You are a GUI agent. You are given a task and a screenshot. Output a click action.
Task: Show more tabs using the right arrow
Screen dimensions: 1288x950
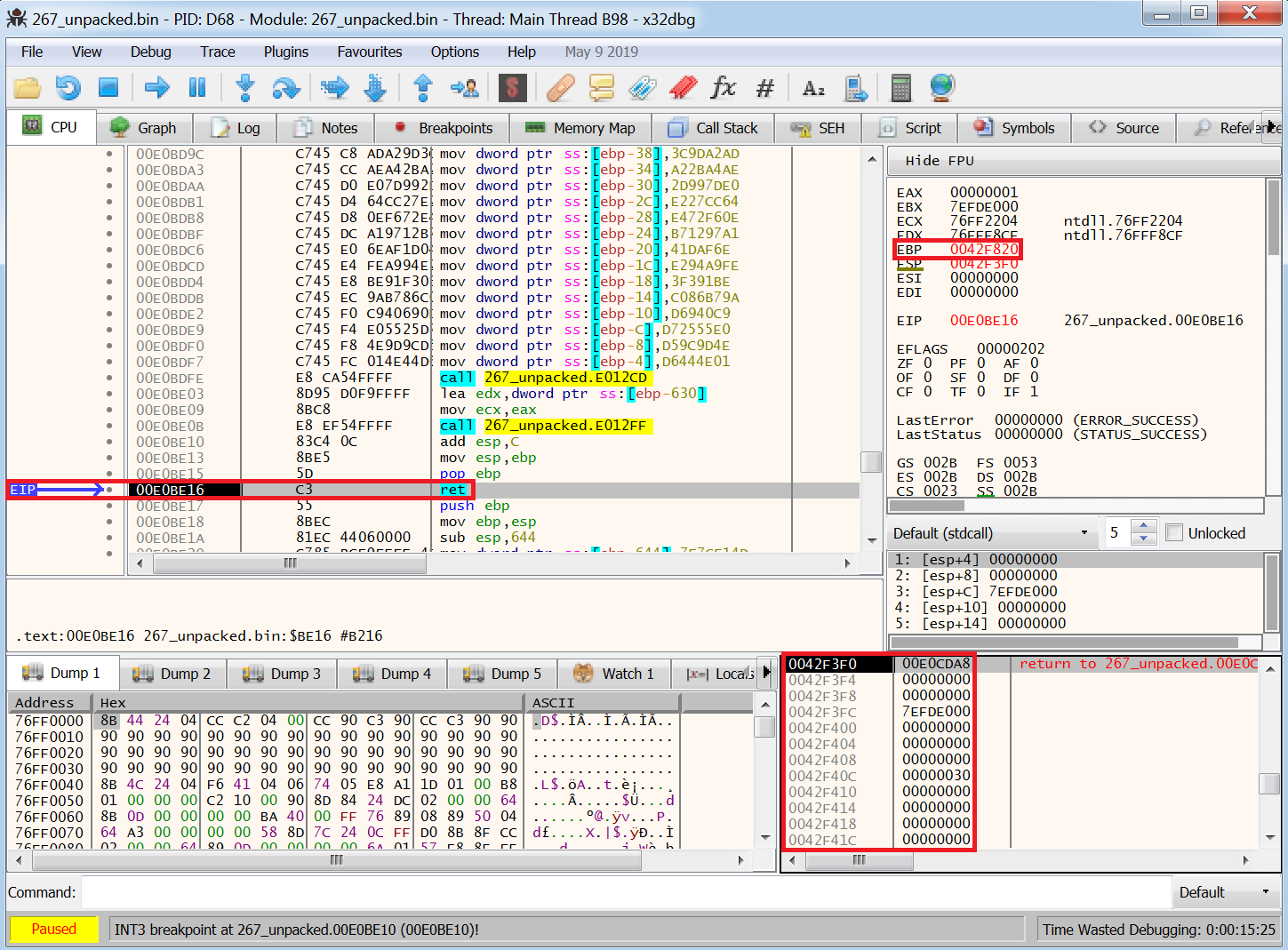coord(1272,126)
